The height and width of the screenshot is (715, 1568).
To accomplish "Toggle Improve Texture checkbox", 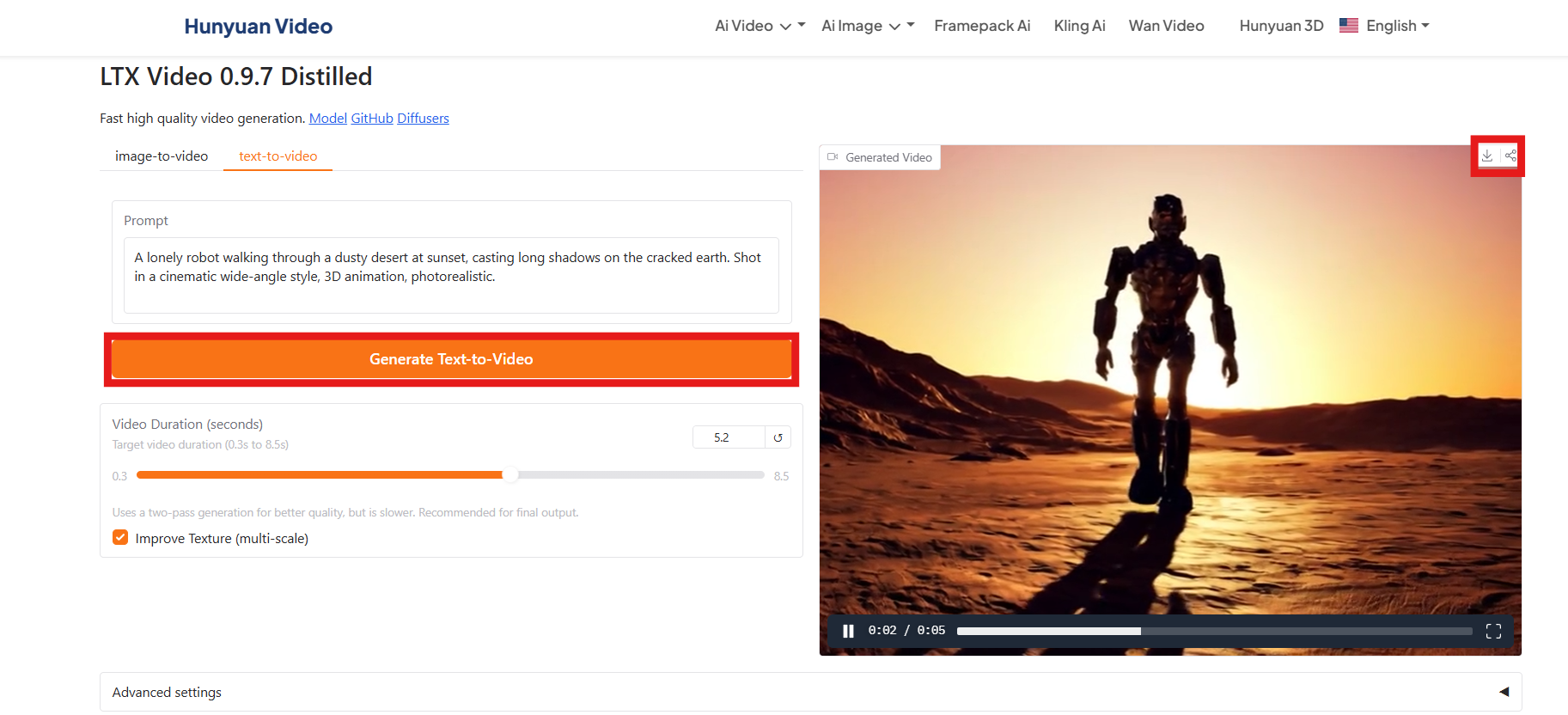I will tap(120, 537).
